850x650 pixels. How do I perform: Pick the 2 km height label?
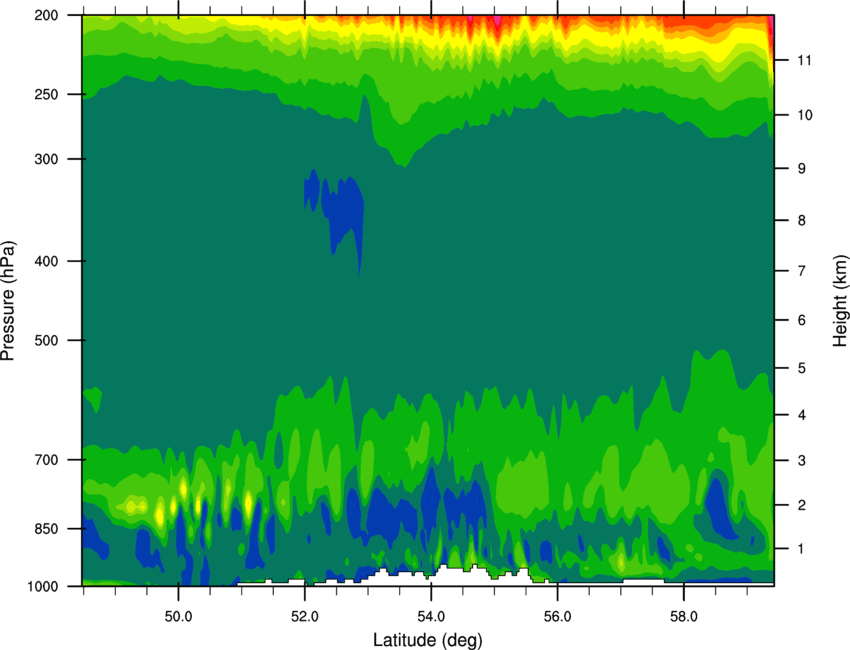tap(802, 505)
